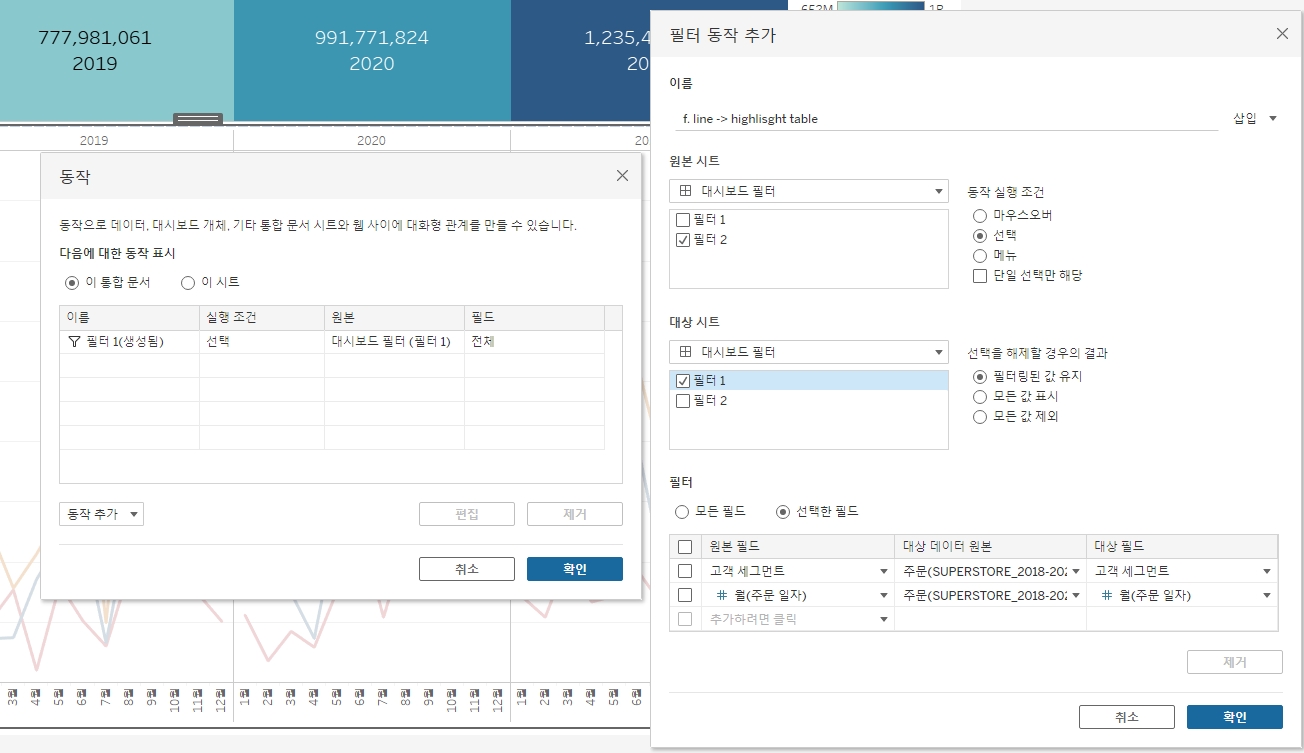Image resolution: width=1304 pixels, height=753 pixels.
Task: Edit the action name input field
Action: point(944,118)
